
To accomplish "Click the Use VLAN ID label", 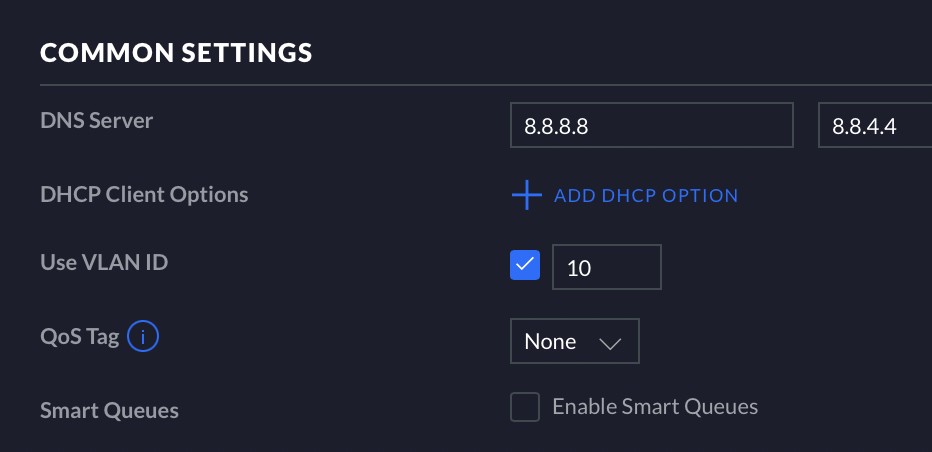I will click(104, 262).
